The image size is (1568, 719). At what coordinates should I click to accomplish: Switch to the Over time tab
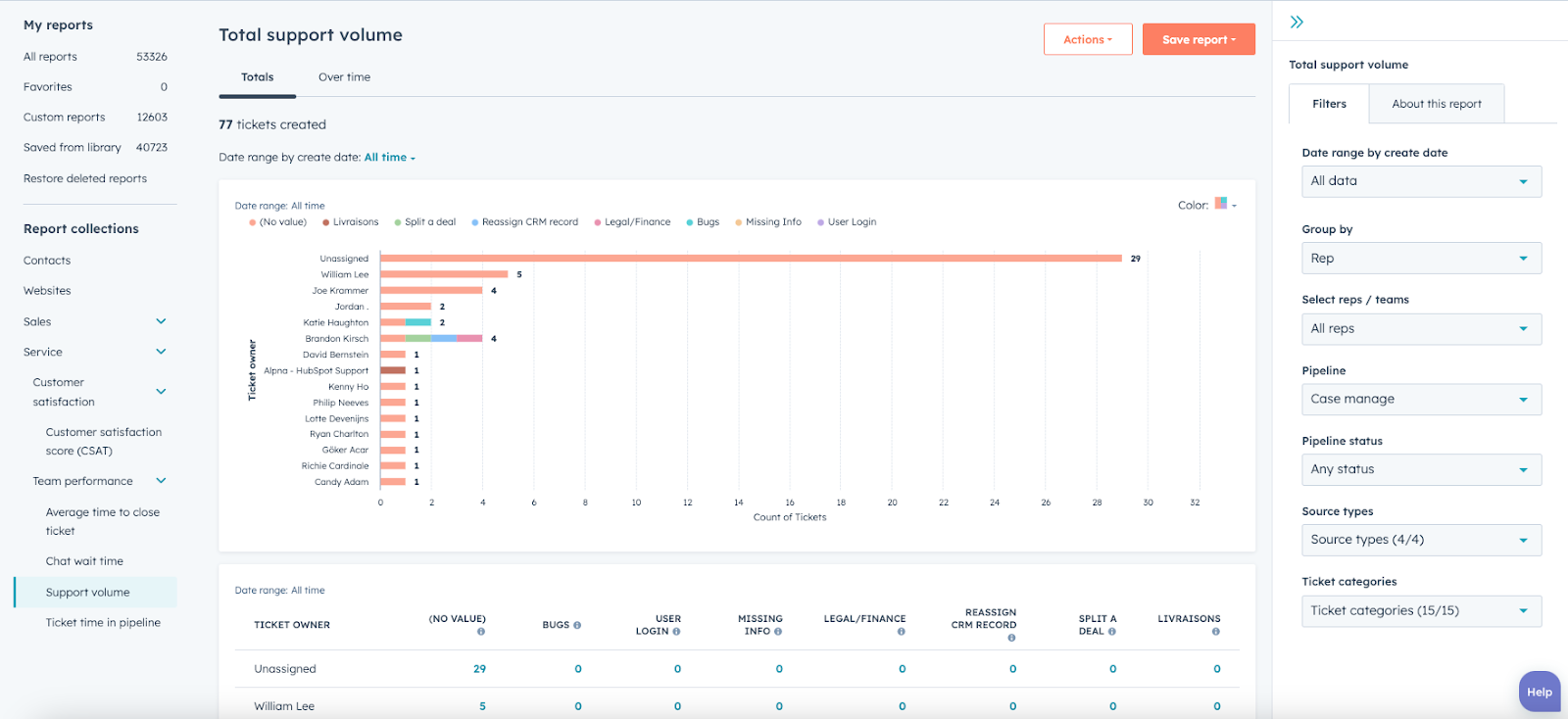point(344,77)
